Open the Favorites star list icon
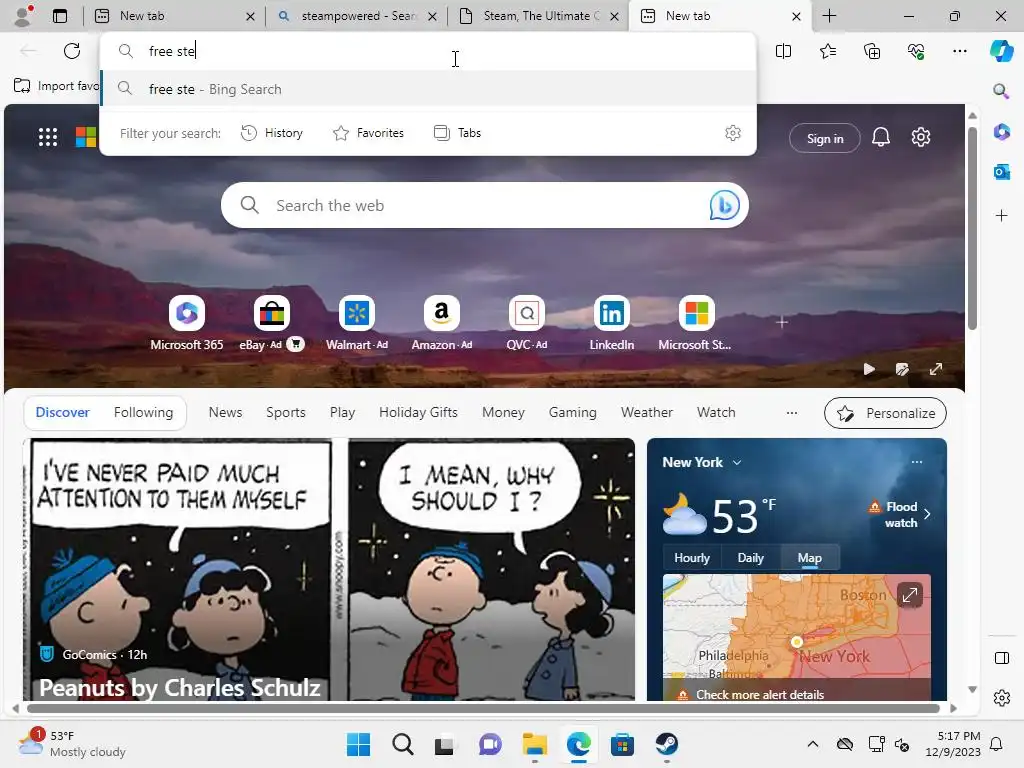Image resolution: width=1024 pixels, height=768 pixels. [827, 51]
